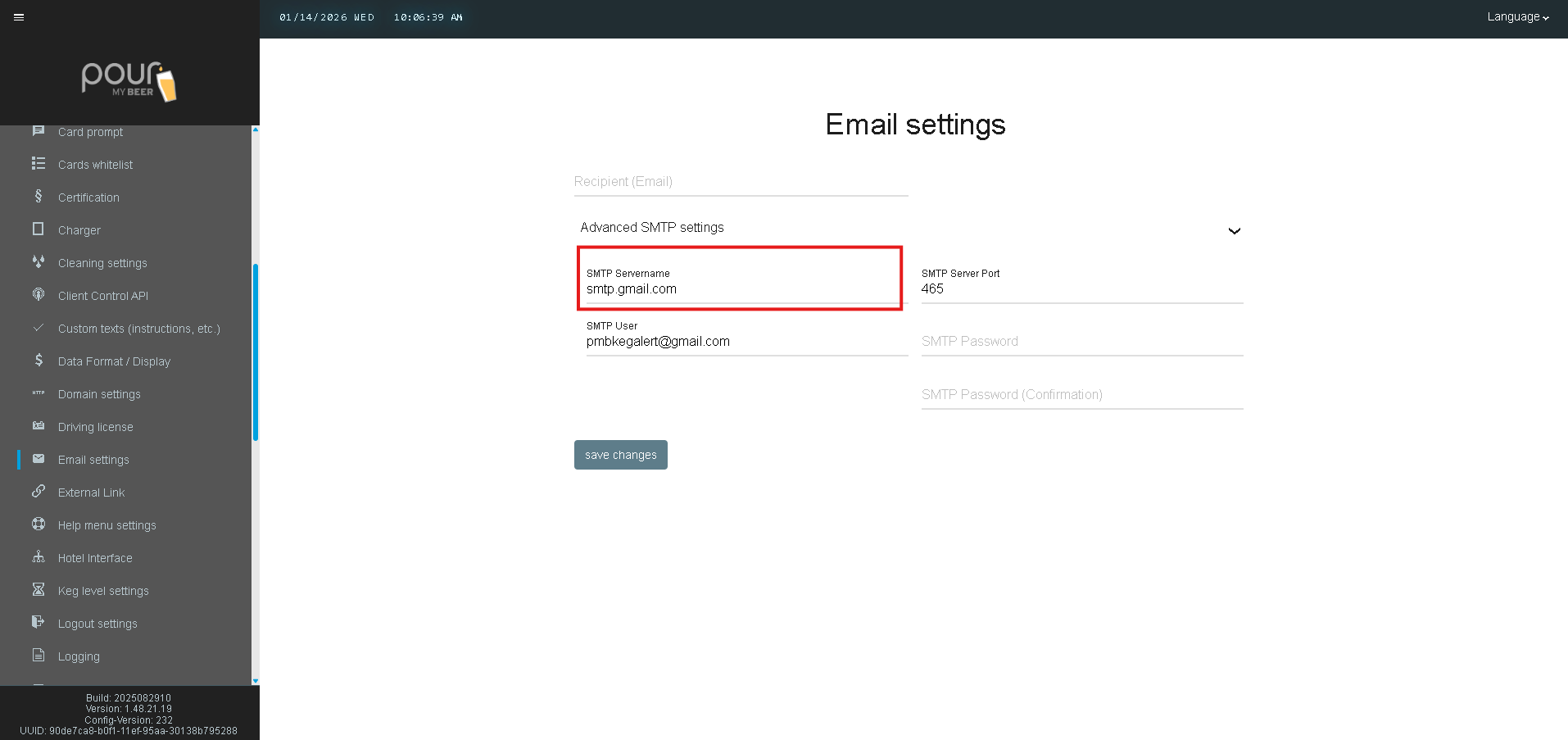Select Driving license menu item
The width and height of the screenshot is (1568, 740).
(x=95, y=427)
